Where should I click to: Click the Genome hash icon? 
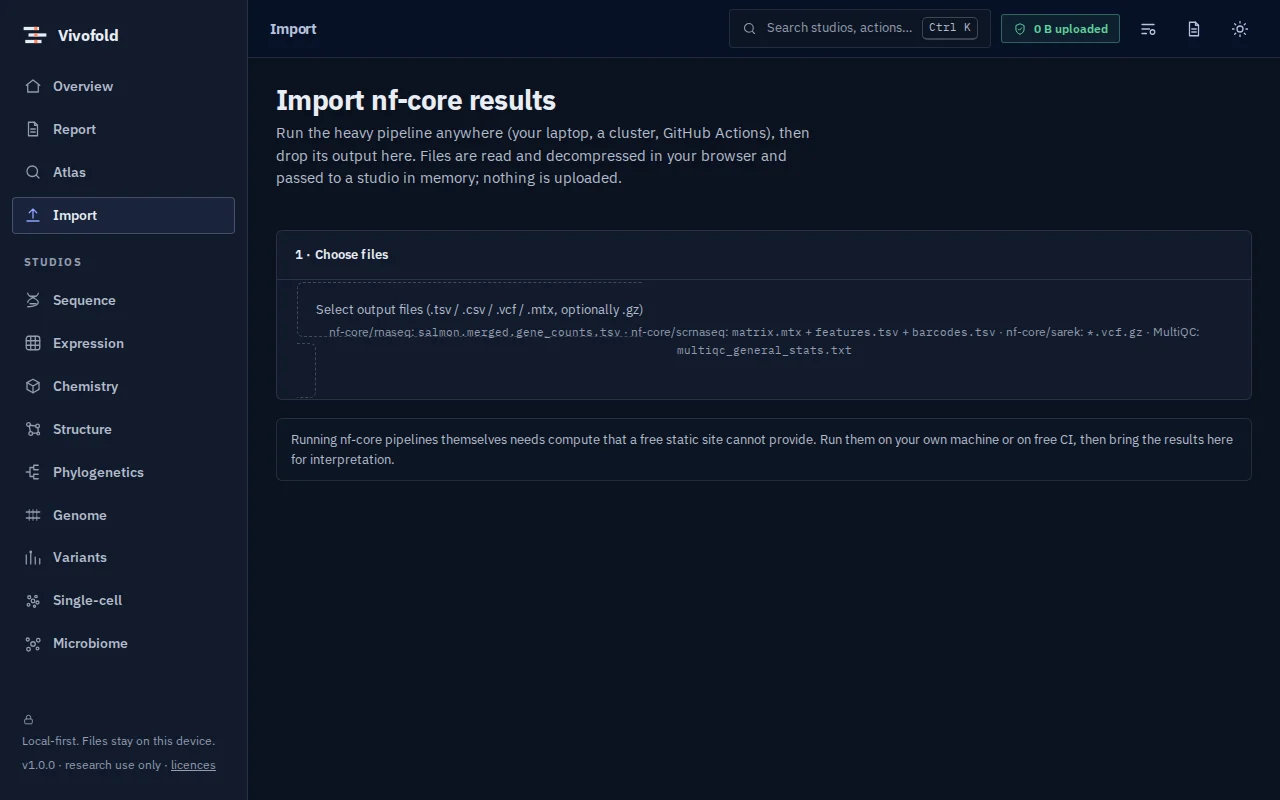pyautogui.click(x=33, y=515)
